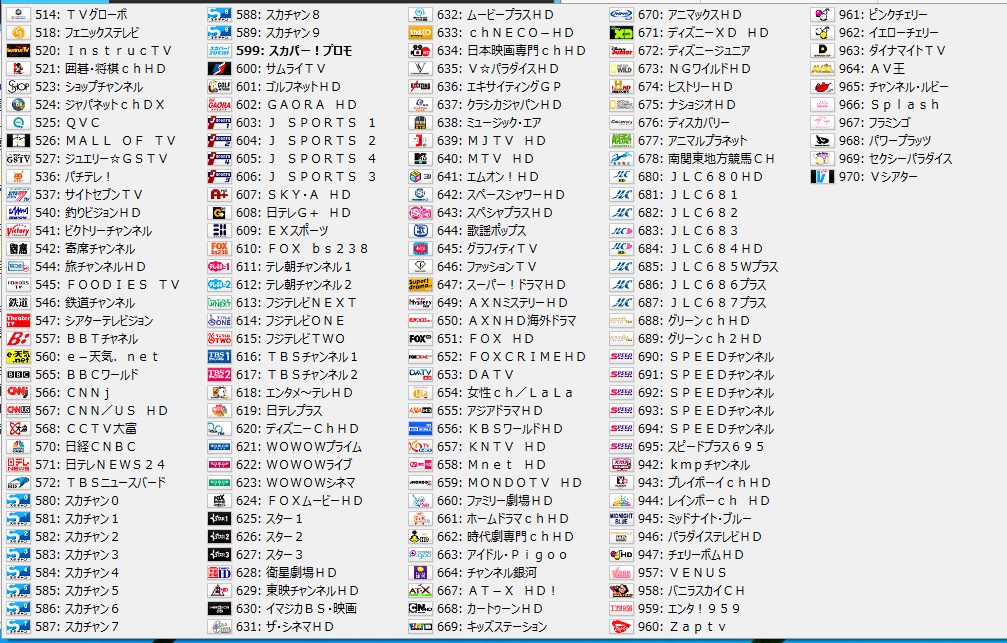This screenshot has height=643, width=1007.
Task: Click the FOX HD 651 logo icon
Action: point(420,339)
